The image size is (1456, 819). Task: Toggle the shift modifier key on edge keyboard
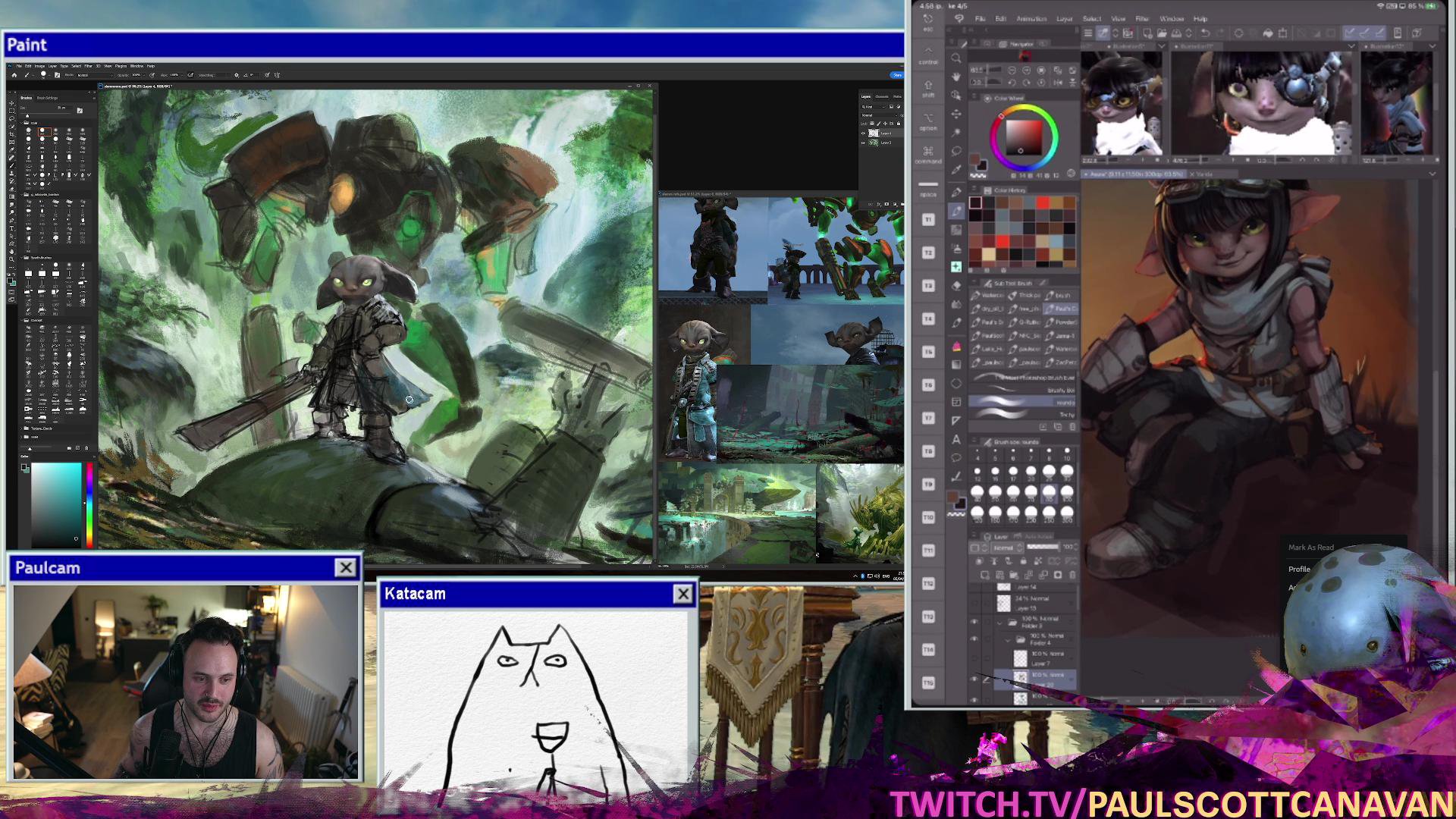(x=927, y=88)
